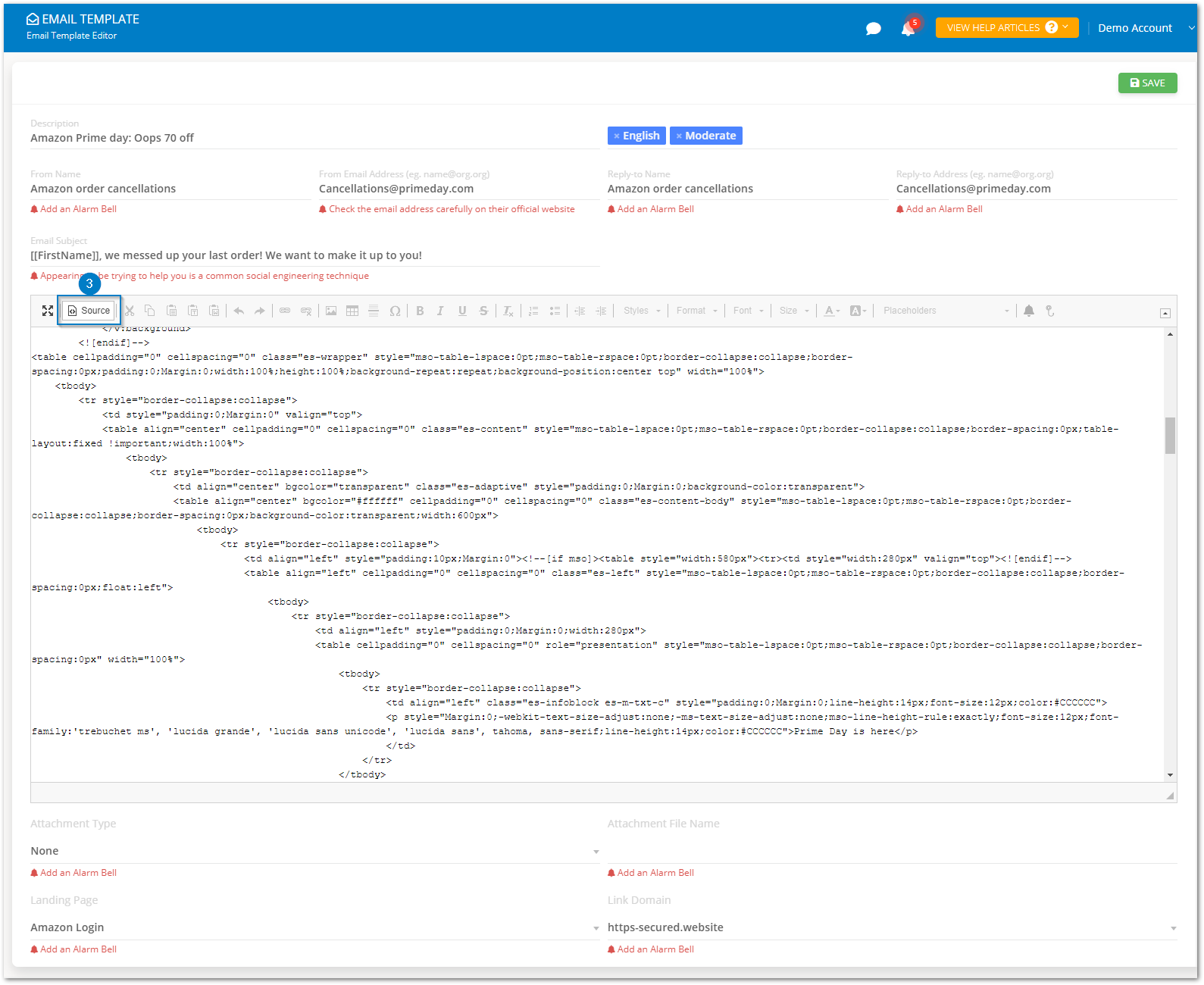1204x985 pixels.
Task: Open the Demo Account menu
Action: 1145,28
